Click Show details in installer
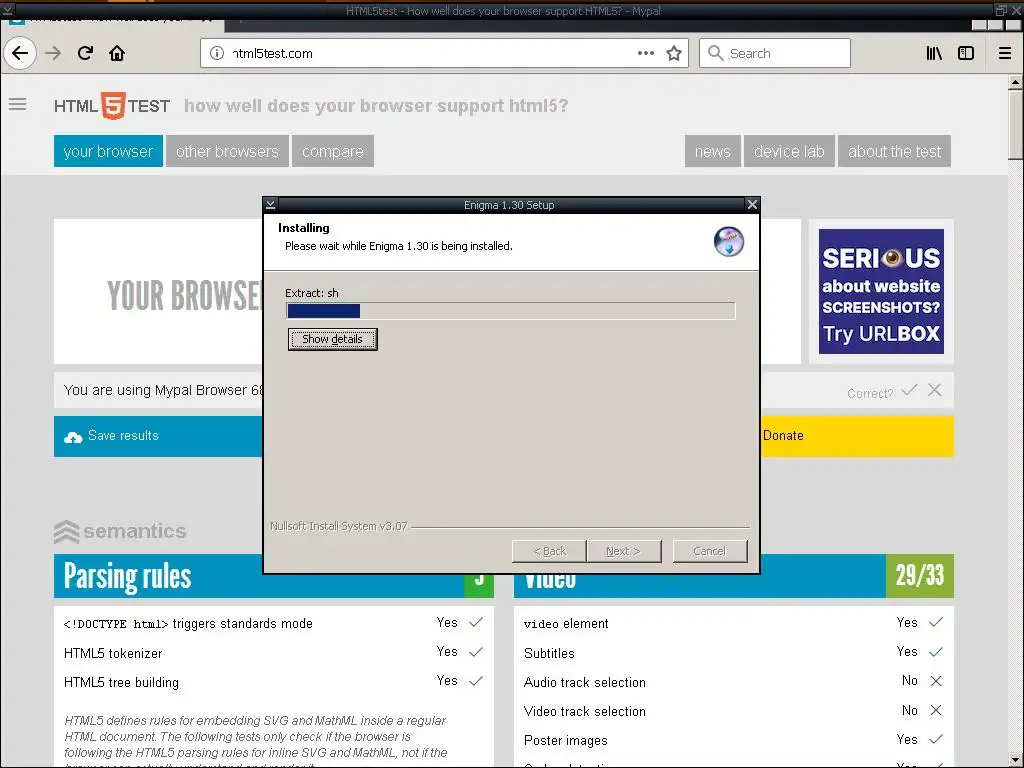 tap(332, 339)
